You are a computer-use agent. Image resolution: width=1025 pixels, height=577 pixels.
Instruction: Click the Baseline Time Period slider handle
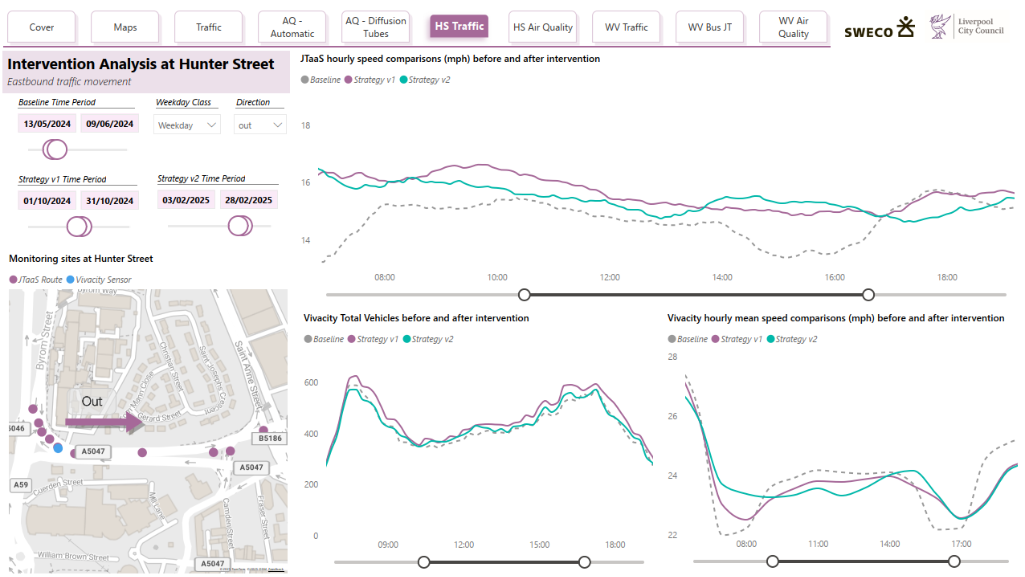[x=56, y=149]
